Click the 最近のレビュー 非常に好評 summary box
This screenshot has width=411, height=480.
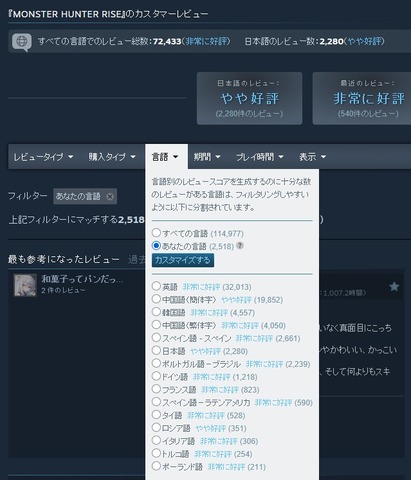(362, 99)
